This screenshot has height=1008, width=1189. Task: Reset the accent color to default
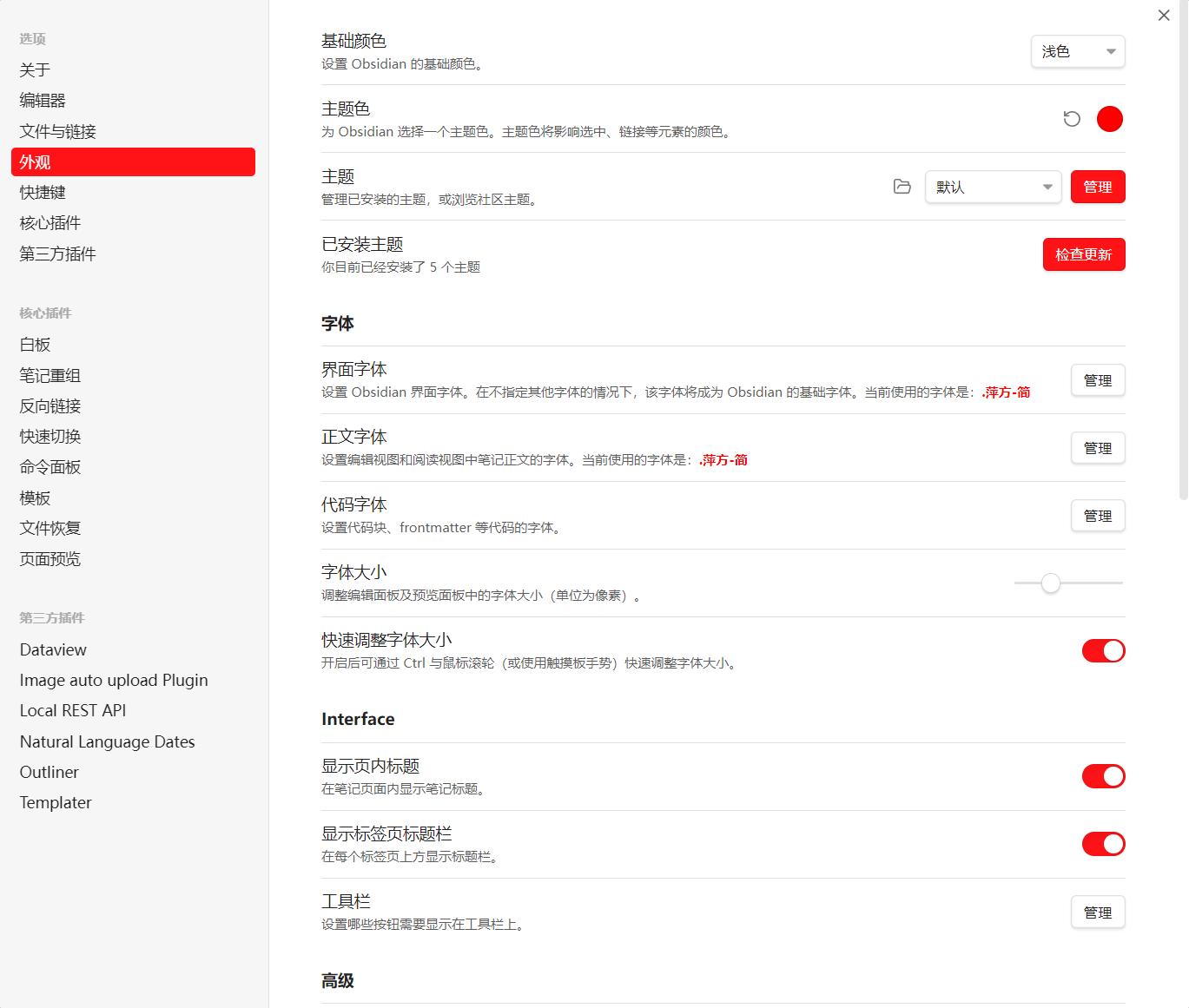1072,119
